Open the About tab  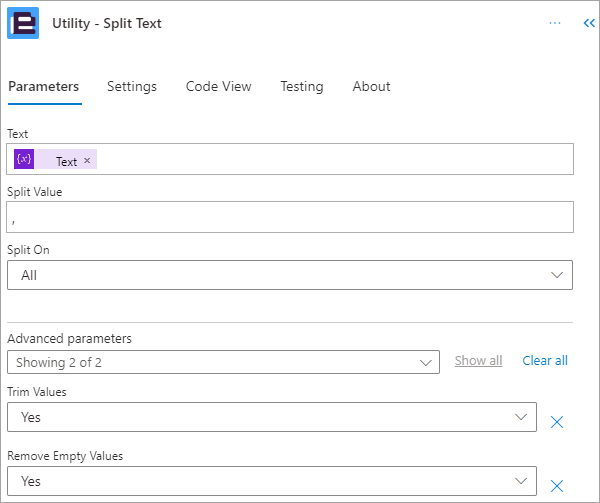point(371,86)
